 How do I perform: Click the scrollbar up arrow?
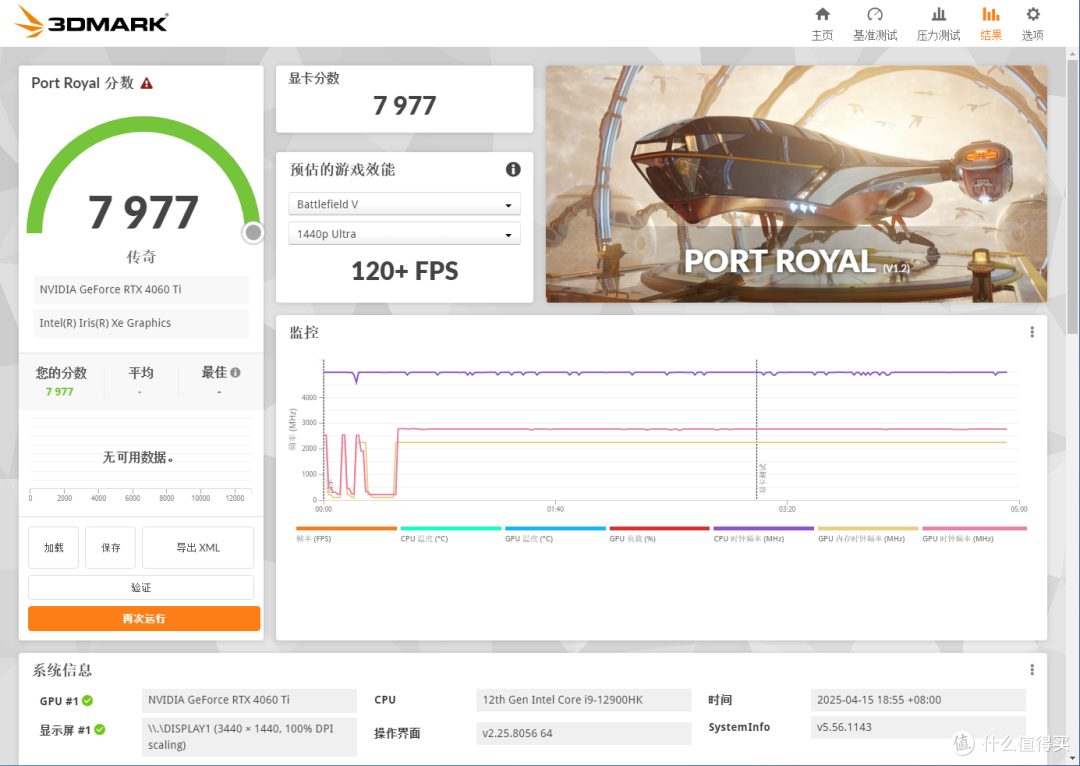pos(1072,53)
